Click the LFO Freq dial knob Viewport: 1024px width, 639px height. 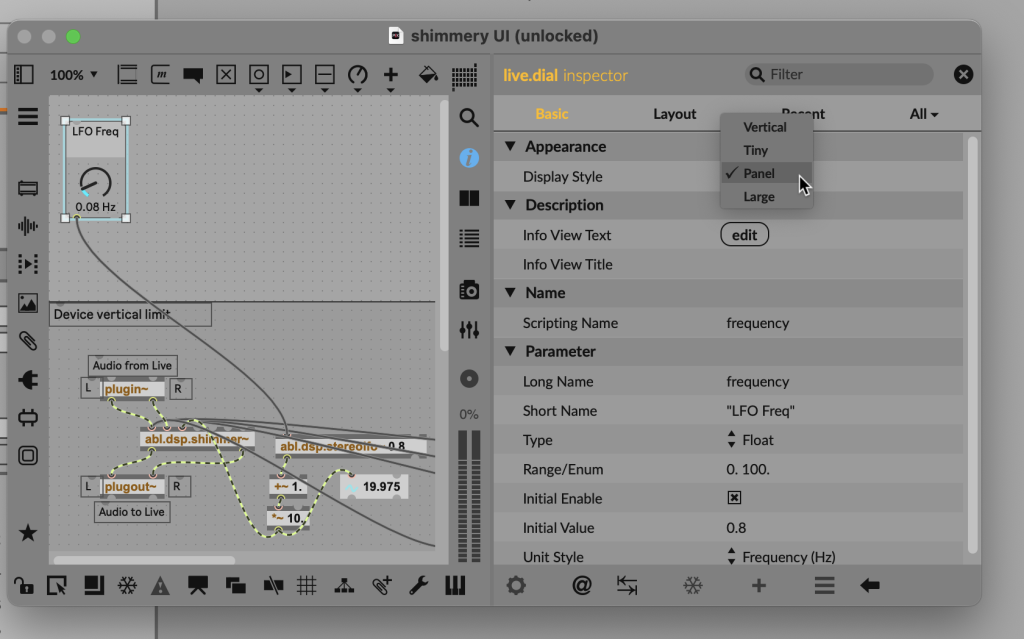[x=95, y=184]
